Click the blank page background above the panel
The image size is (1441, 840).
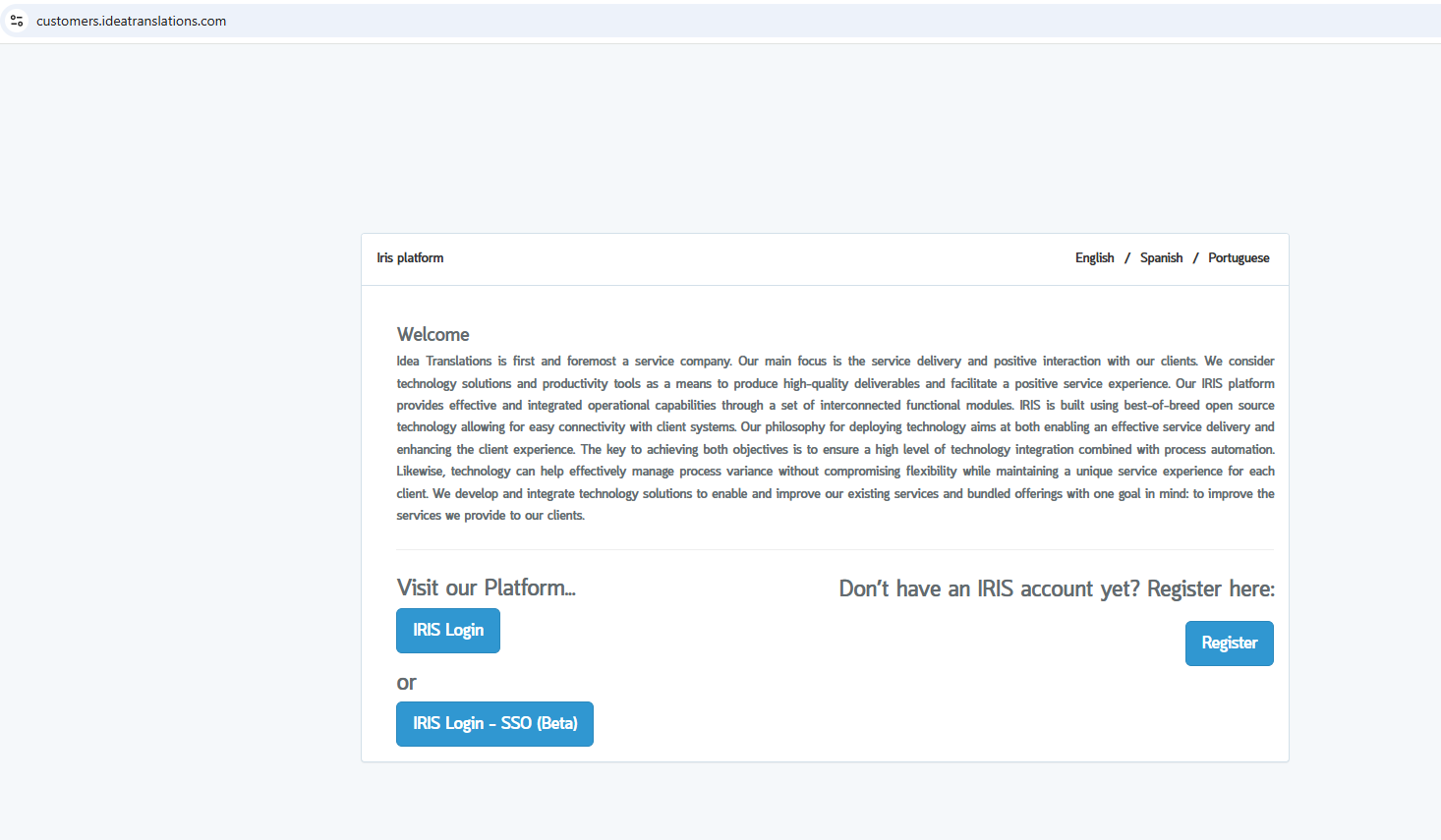(720, 138)
